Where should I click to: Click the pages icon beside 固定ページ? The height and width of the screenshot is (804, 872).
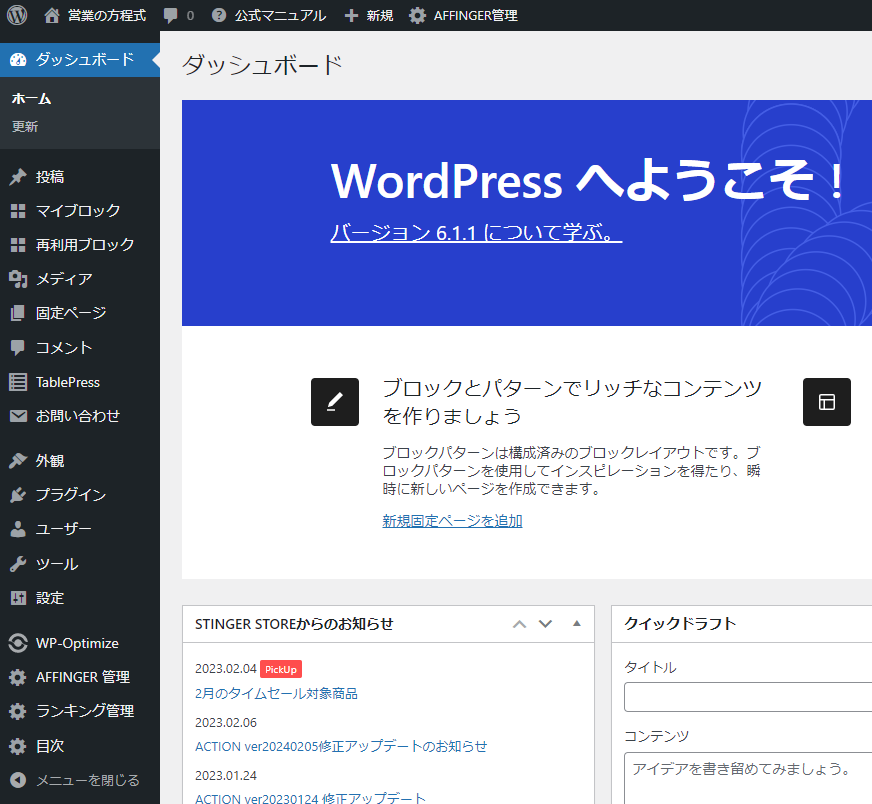(18, 313)
